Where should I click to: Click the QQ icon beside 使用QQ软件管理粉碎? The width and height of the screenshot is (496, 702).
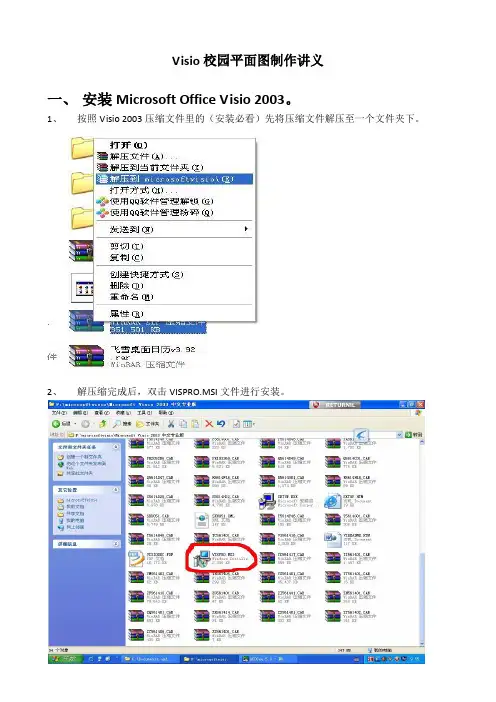(x=103, y=213)
